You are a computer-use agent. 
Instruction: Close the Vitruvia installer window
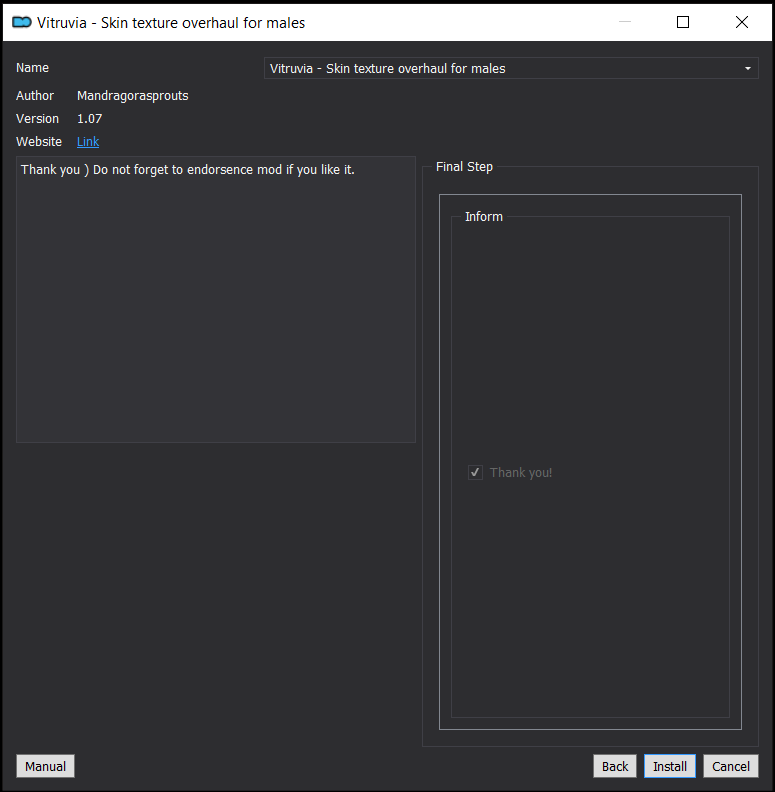pos(742,22)
